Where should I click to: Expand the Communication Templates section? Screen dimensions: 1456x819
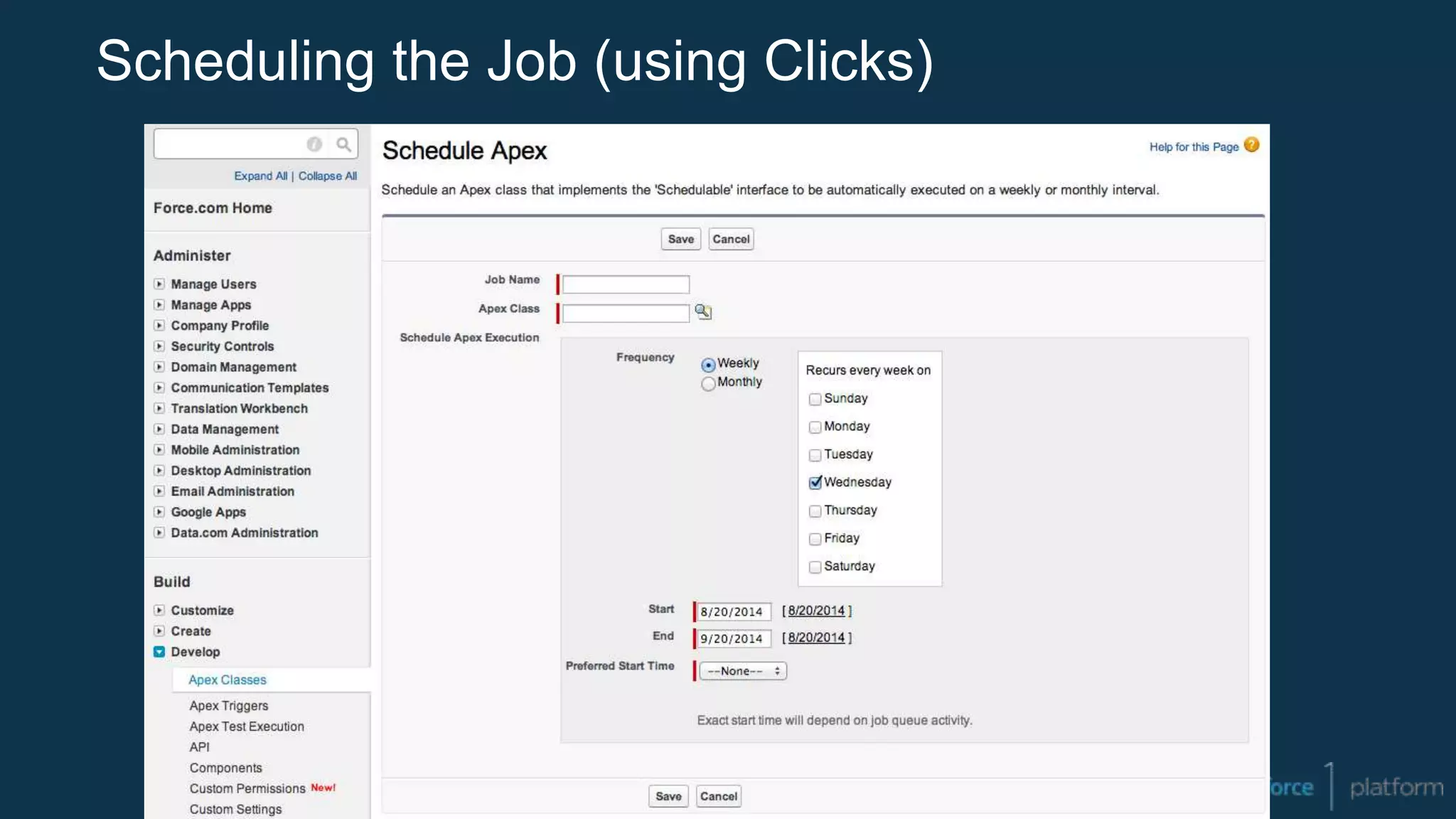pos(159,387)
